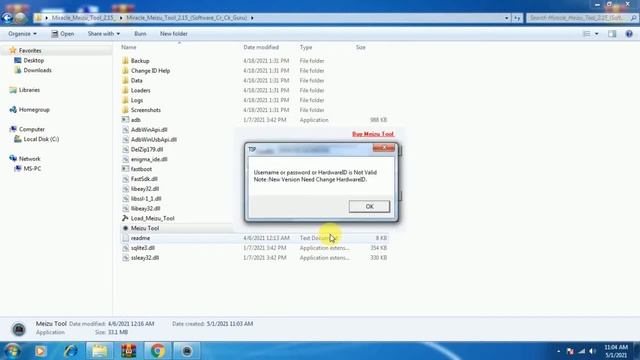Open the Buy Meizu Tool link
Image resolution: width=640 pixels, height=360 pixels.
pyautogui.click(x=373, y=134)
